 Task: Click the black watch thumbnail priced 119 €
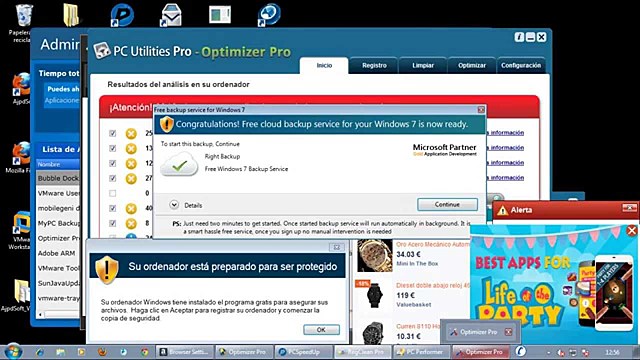374,295
